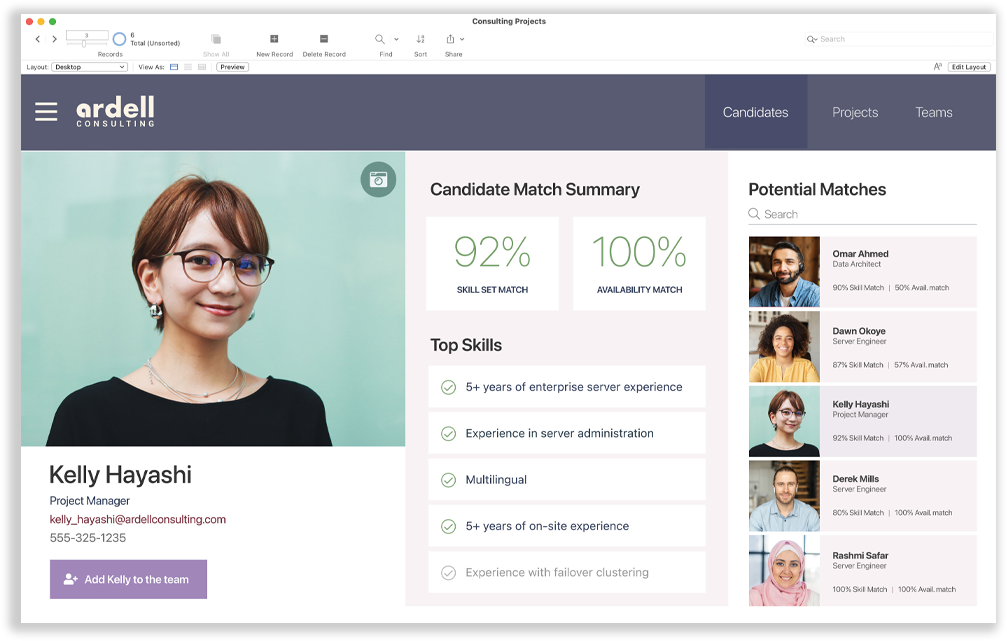Open the Layout dropdown showing Desktop

tap(90, 67)
